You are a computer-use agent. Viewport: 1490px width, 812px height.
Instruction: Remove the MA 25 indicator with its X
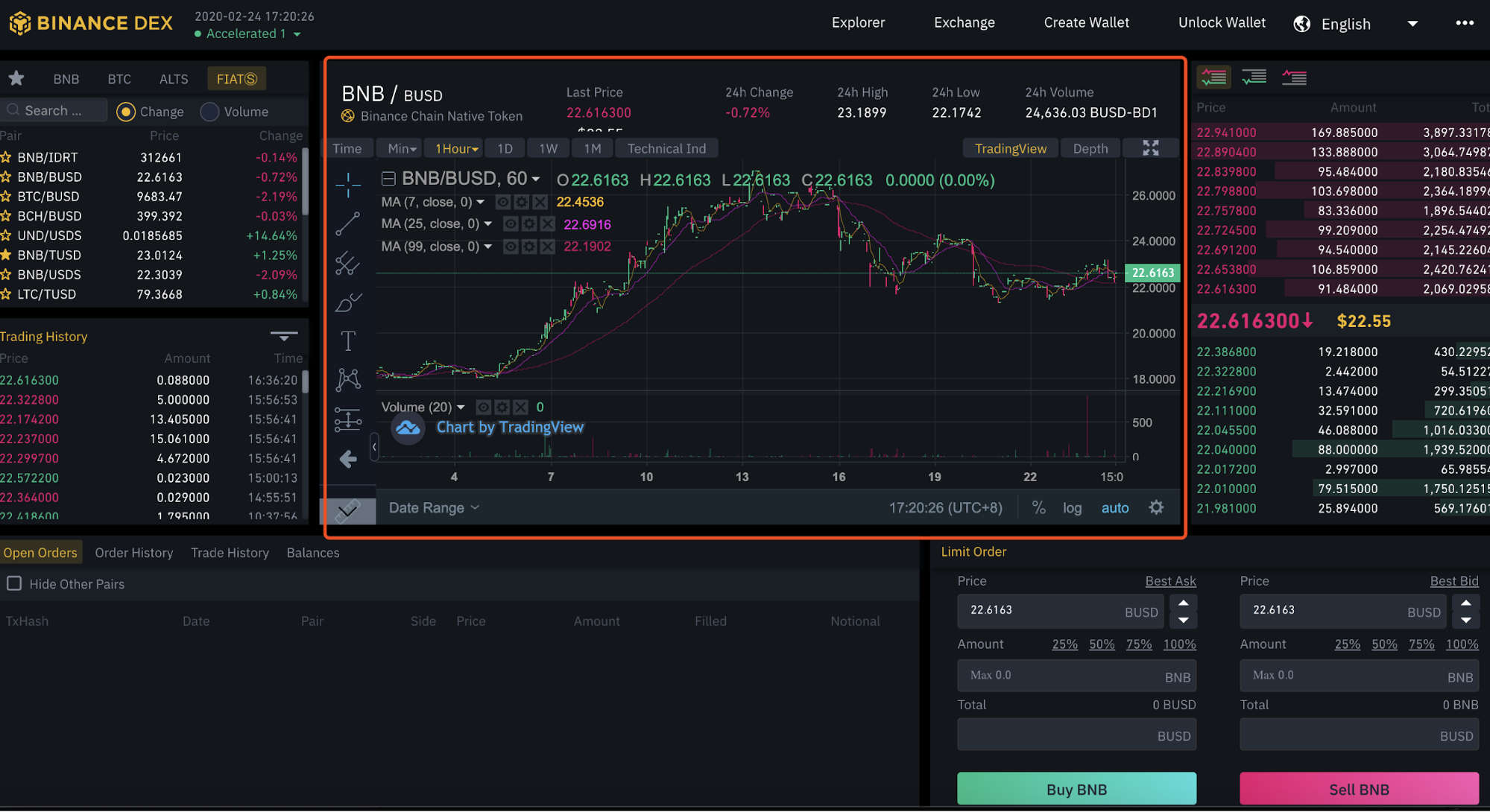click(x=547, y=224)
